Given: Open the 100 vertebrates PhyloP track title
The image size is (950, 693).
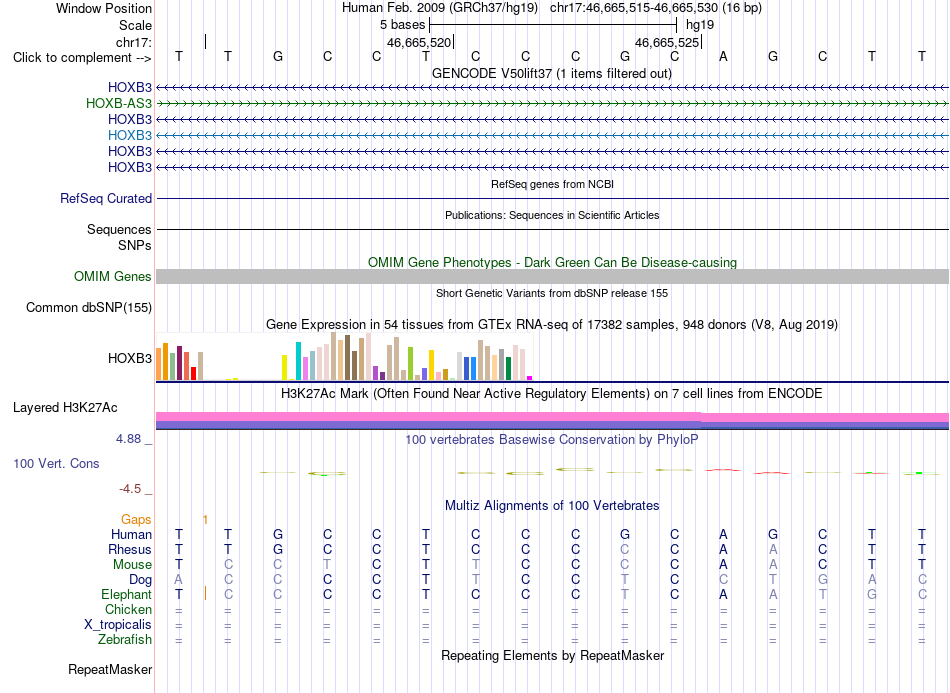Looking at the screenshot, I should [552, 440].
